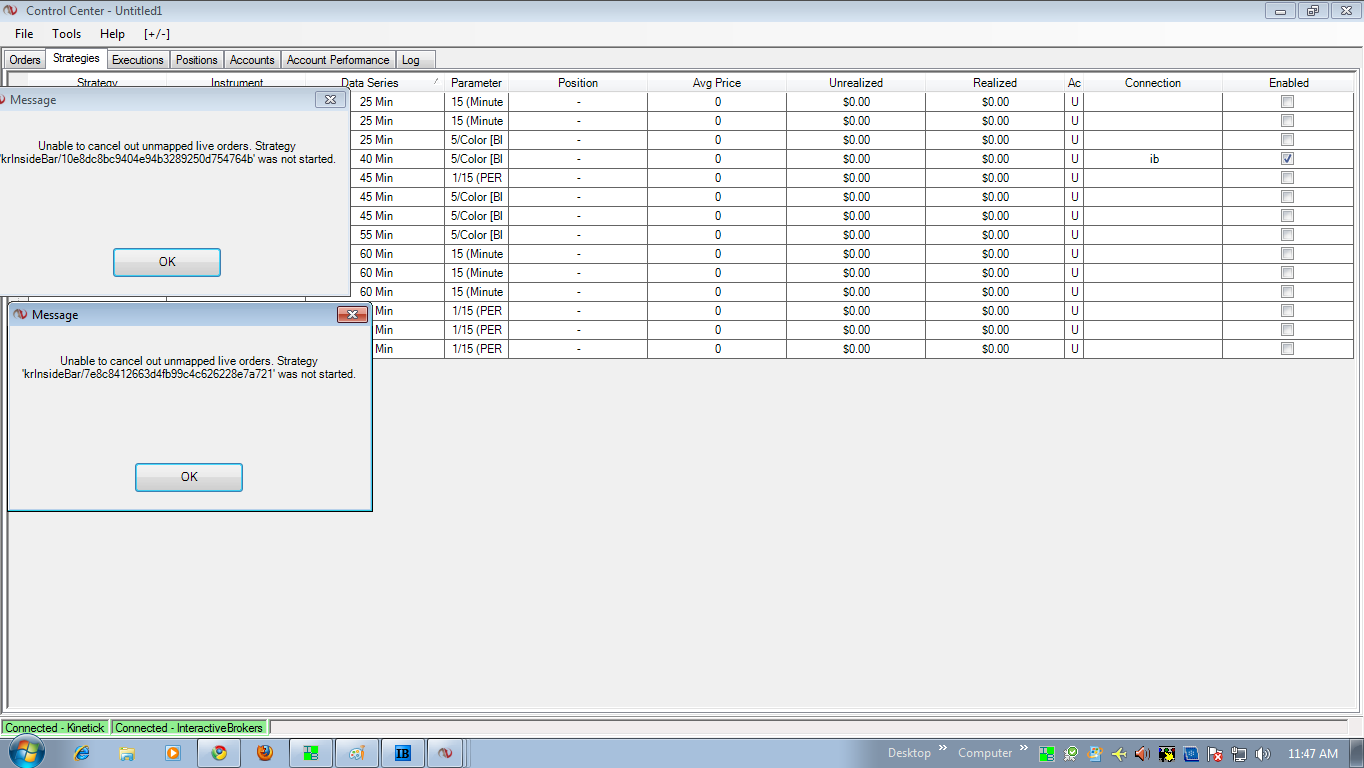Switch to Google Chrome in the taskbar

click(219, 753)
